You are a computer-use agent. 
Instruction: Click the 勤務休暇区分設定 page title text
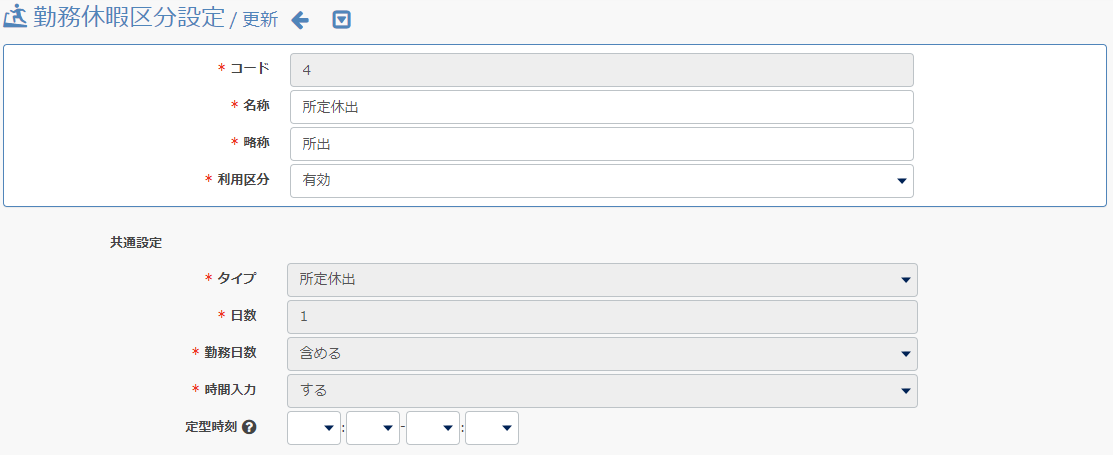(128, 18)
